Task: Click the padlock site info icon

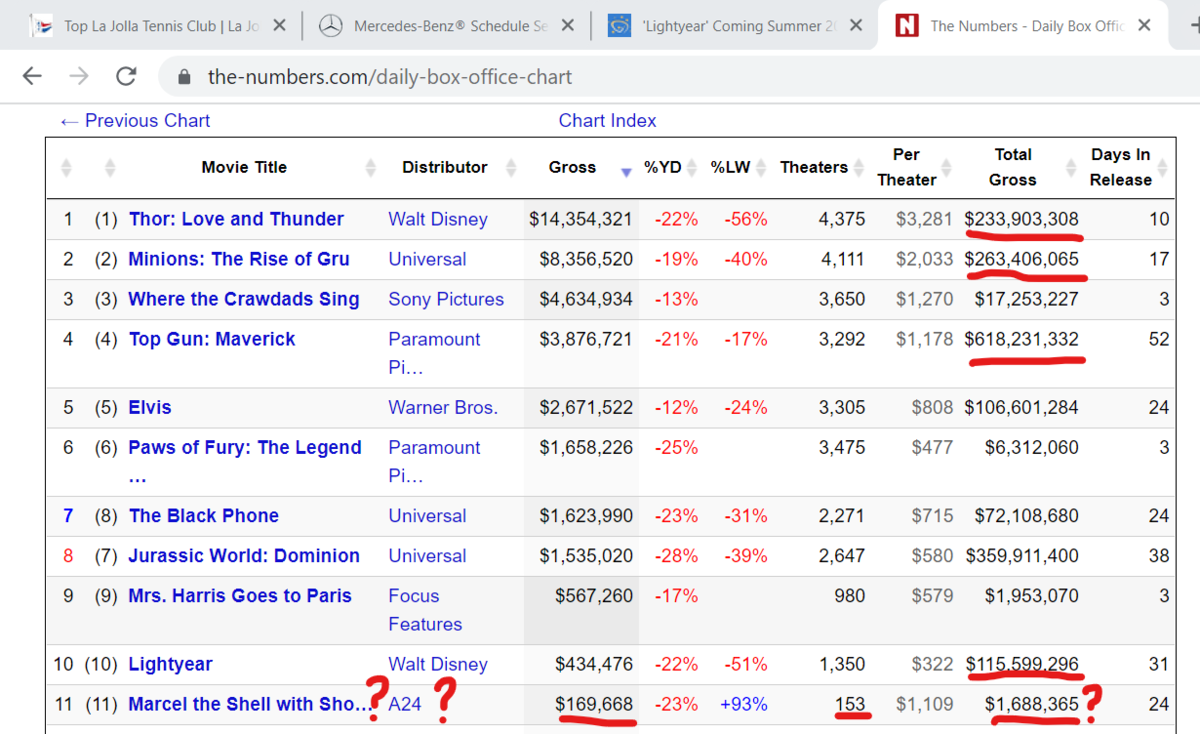Action: [183, 77]
